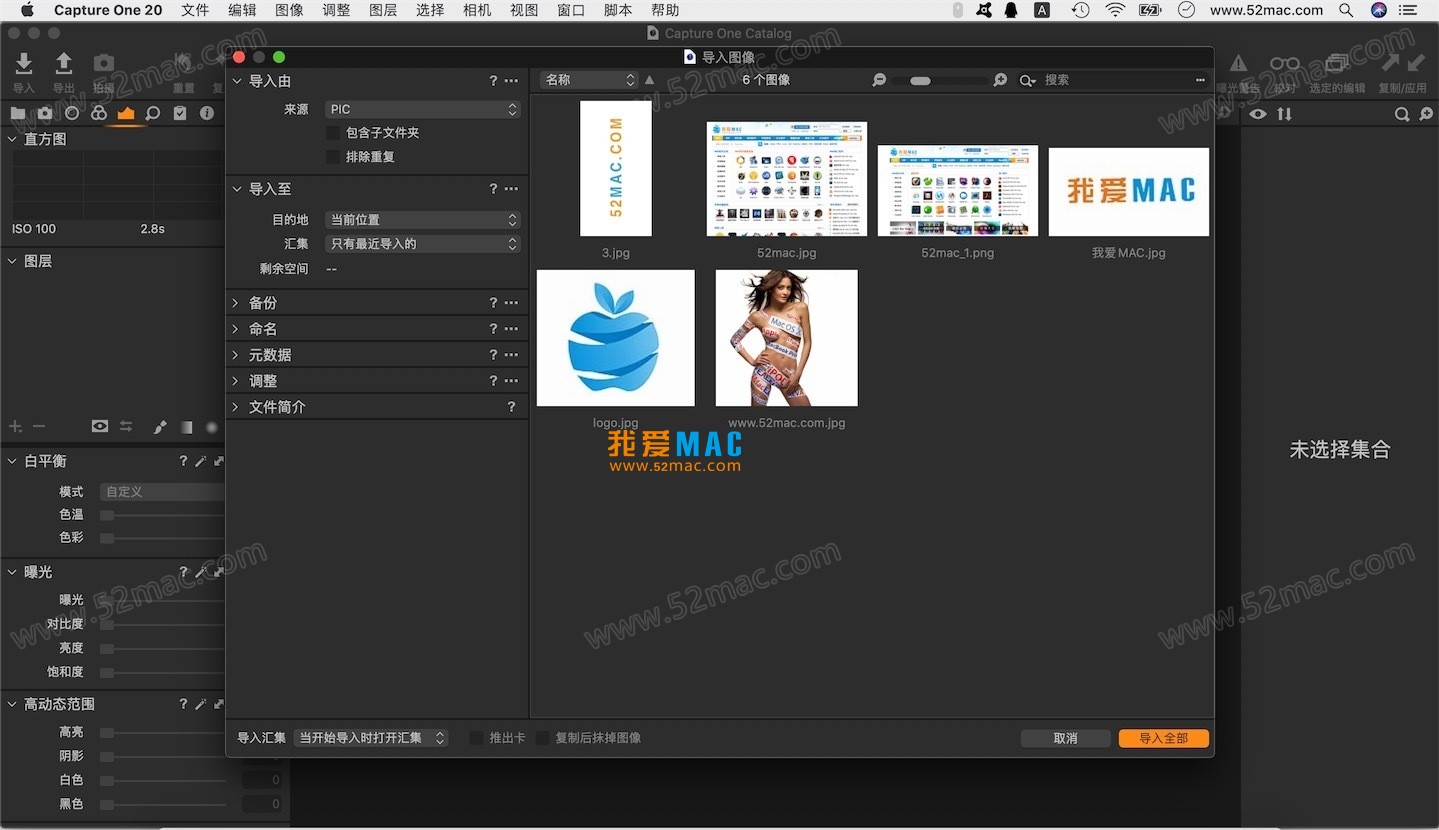Click the gradient mask icon in Layers panel

click(x=186, y=427)
